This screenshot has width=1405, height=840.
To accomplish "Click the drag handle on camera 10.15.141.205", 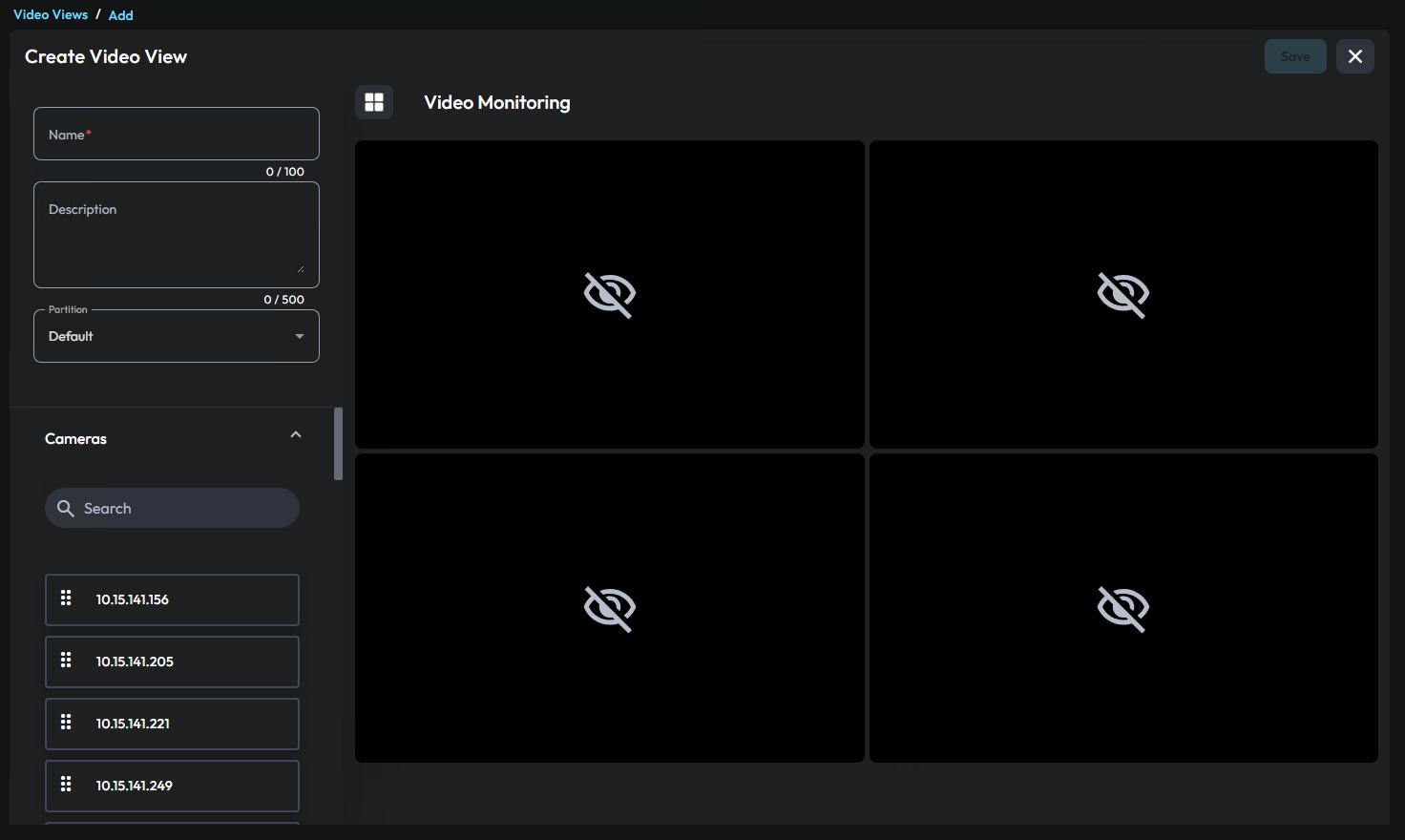I will pyautogui.click(x=66, y=660).
